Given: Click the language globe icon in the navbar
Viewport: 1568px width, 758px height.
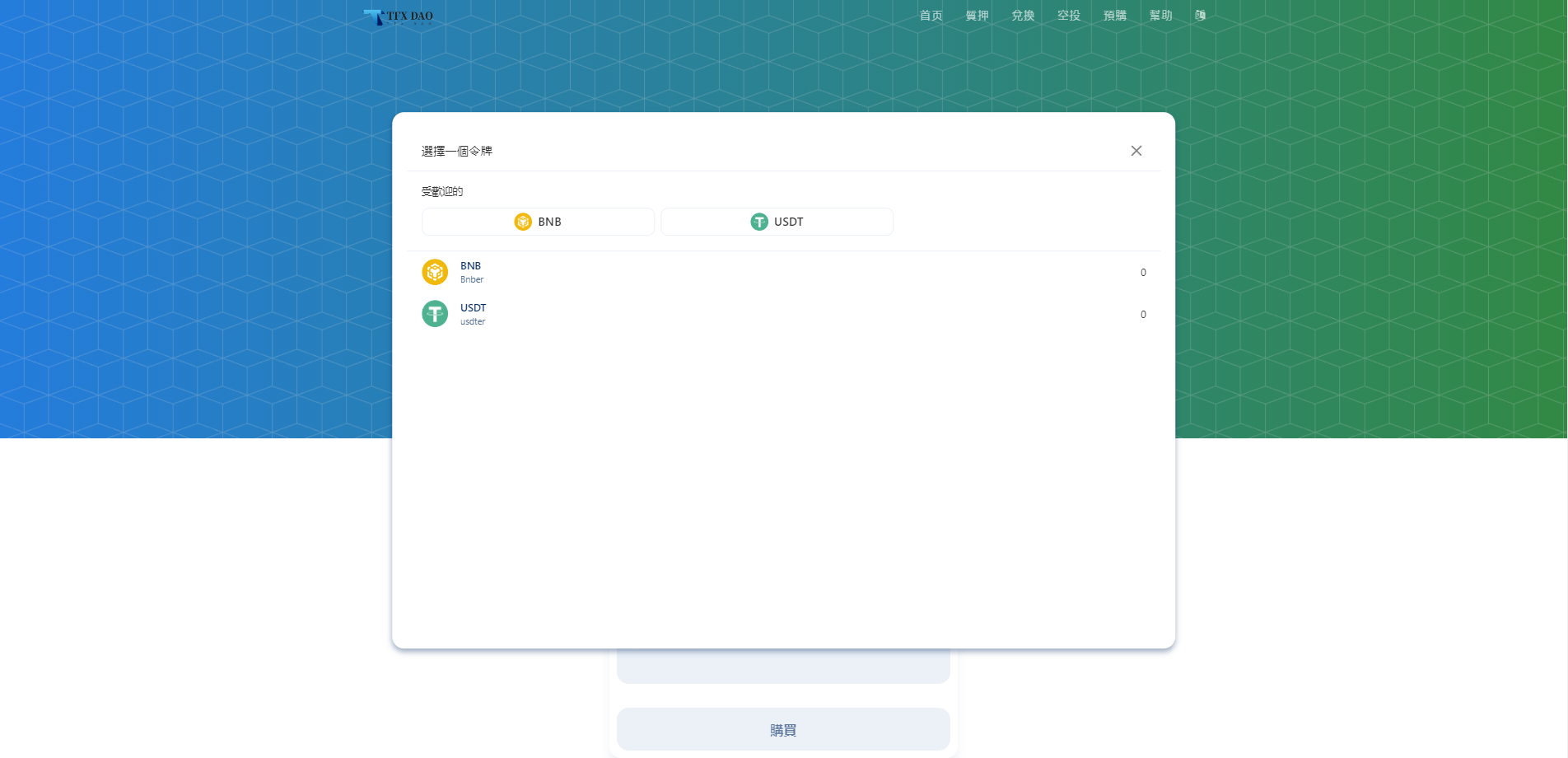Looking at the screenshot, I should 1200,14.
